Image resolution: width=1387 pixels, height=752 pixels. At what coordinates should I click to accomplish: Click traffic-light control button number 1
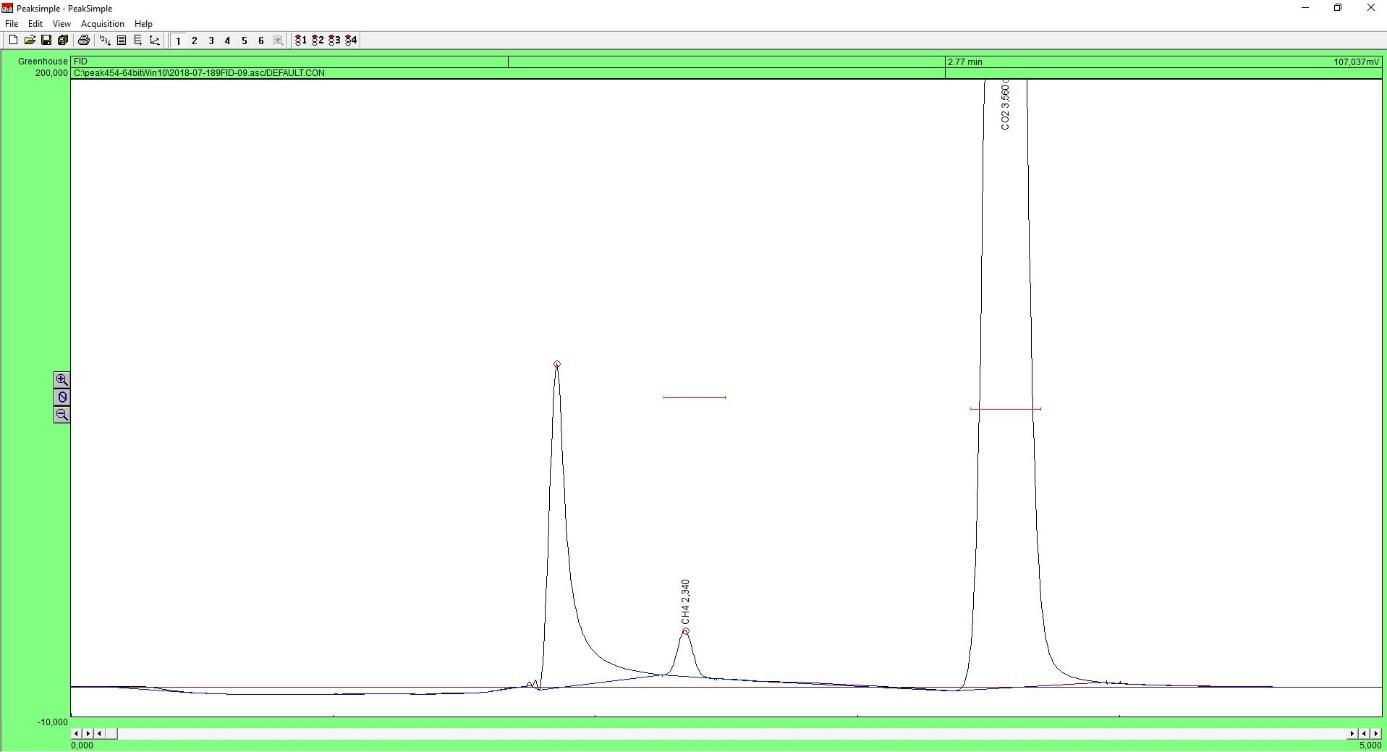coord(301,40)
